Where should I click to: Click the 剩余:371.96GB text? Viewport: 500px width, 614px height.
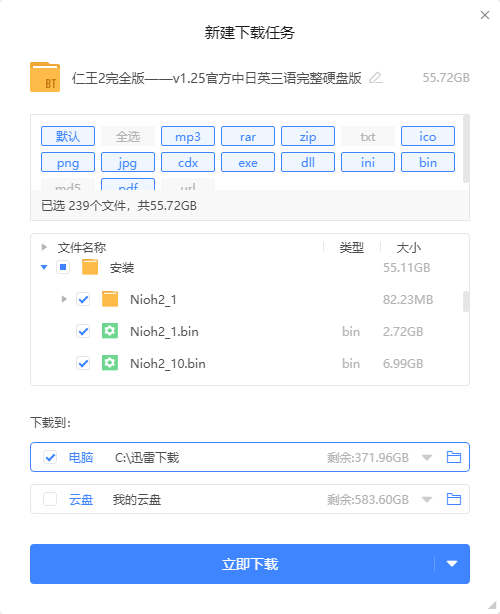pyautogui.click(x=368, y=457)
